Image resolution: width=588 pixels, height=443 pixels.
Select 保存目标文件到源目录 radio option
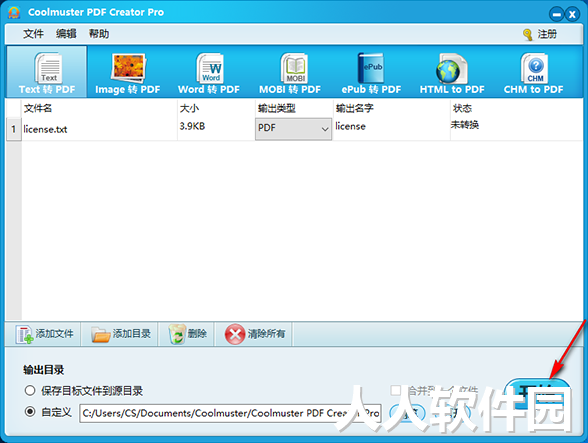[x=30, y=390]
